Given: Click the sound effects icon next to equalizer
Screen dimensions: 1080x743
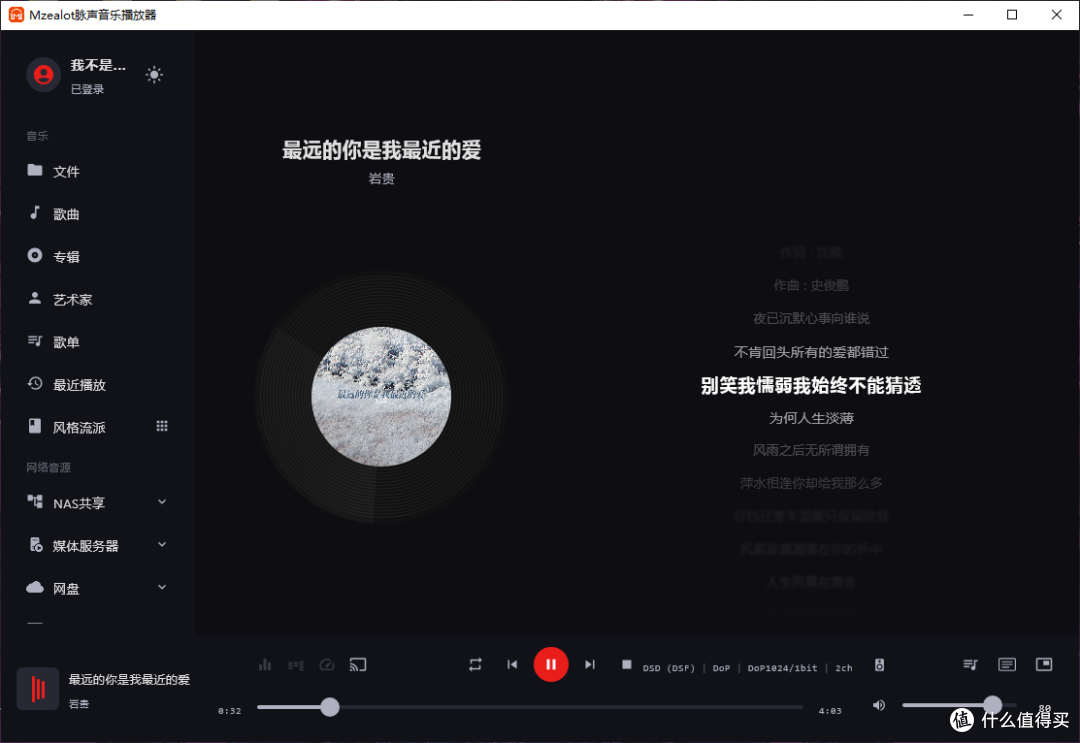Looking at the screenshot, I should click(296, 665).
